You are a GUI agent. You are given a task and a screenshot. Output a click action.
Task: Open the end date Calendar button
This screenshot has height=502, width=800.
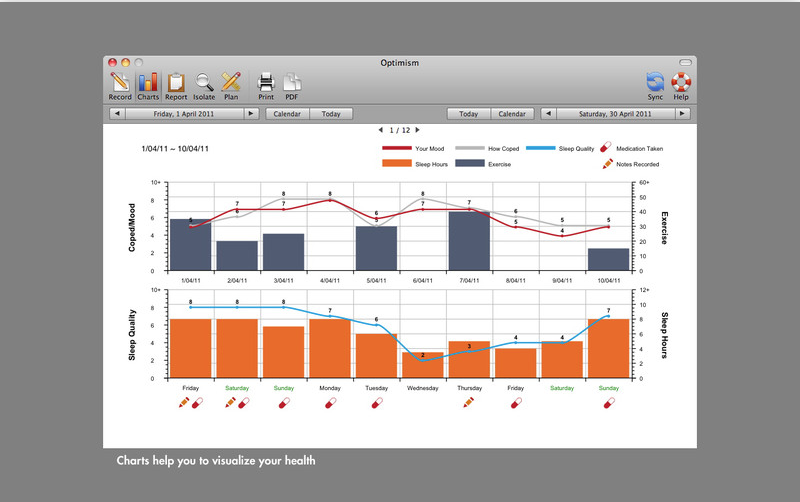[x=512, y=114]
